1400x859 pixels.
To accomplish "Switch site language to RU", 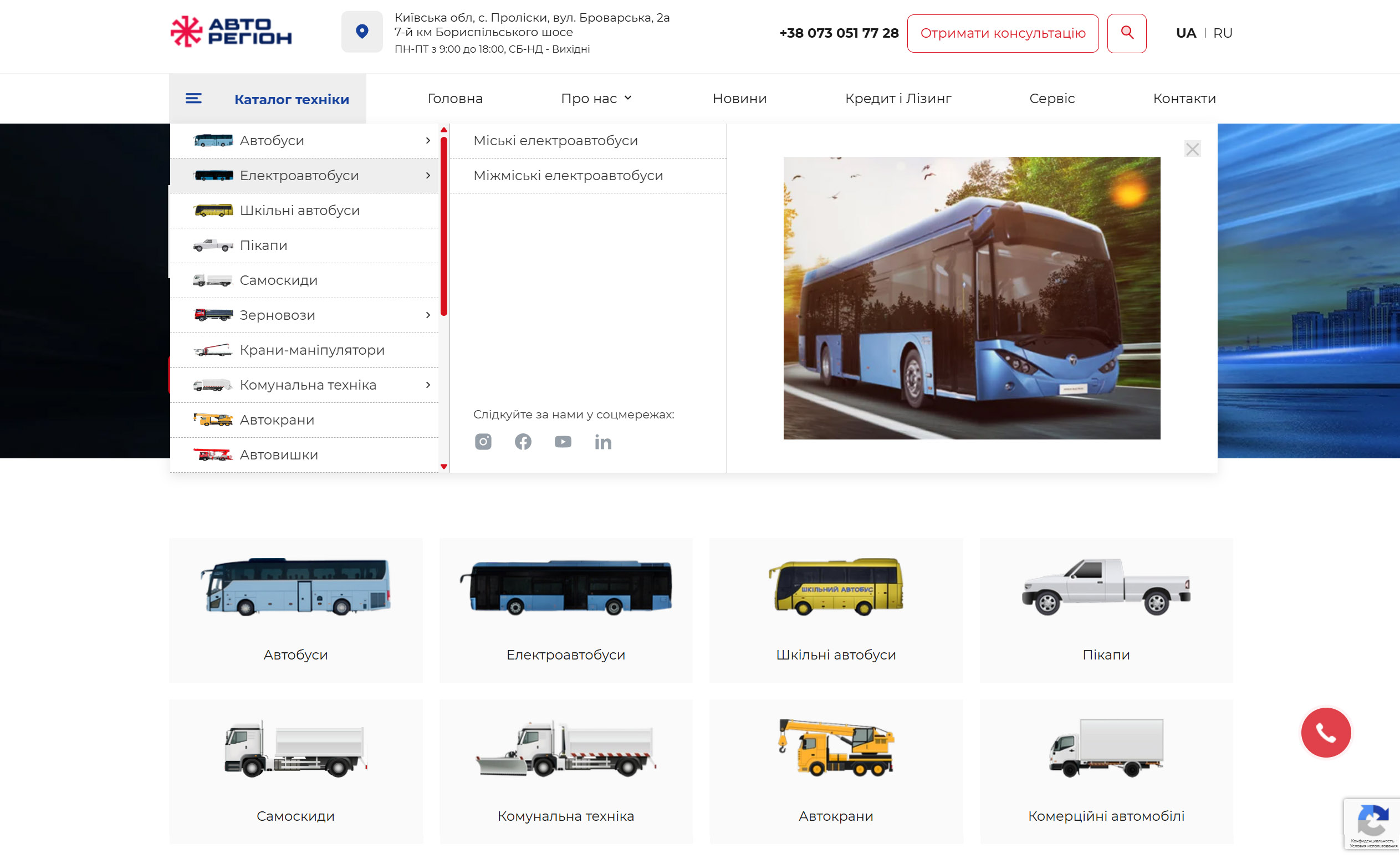I will point(1222,33).
